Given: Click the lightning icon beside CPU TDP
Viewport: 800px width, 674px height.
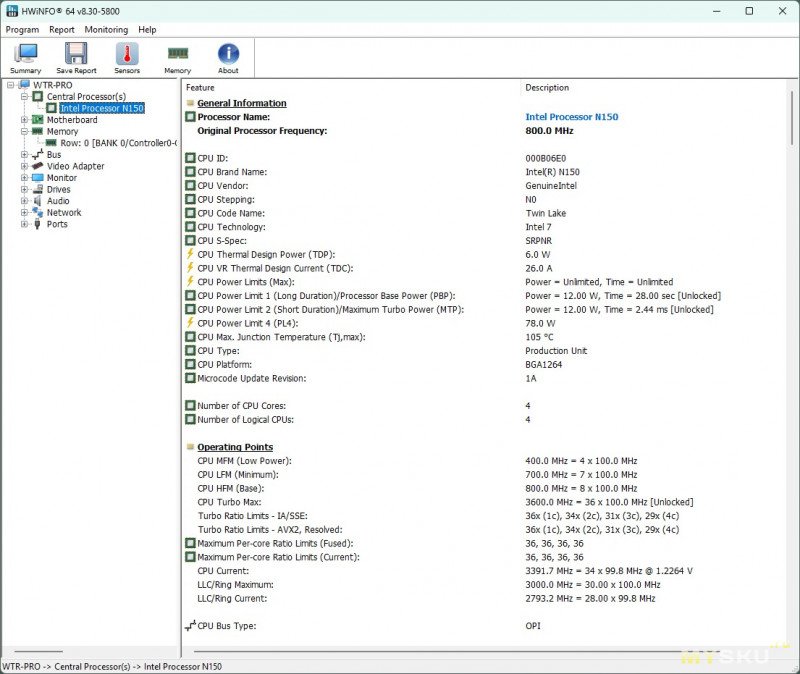Looking at the screenshot, I should pos(190,254).
